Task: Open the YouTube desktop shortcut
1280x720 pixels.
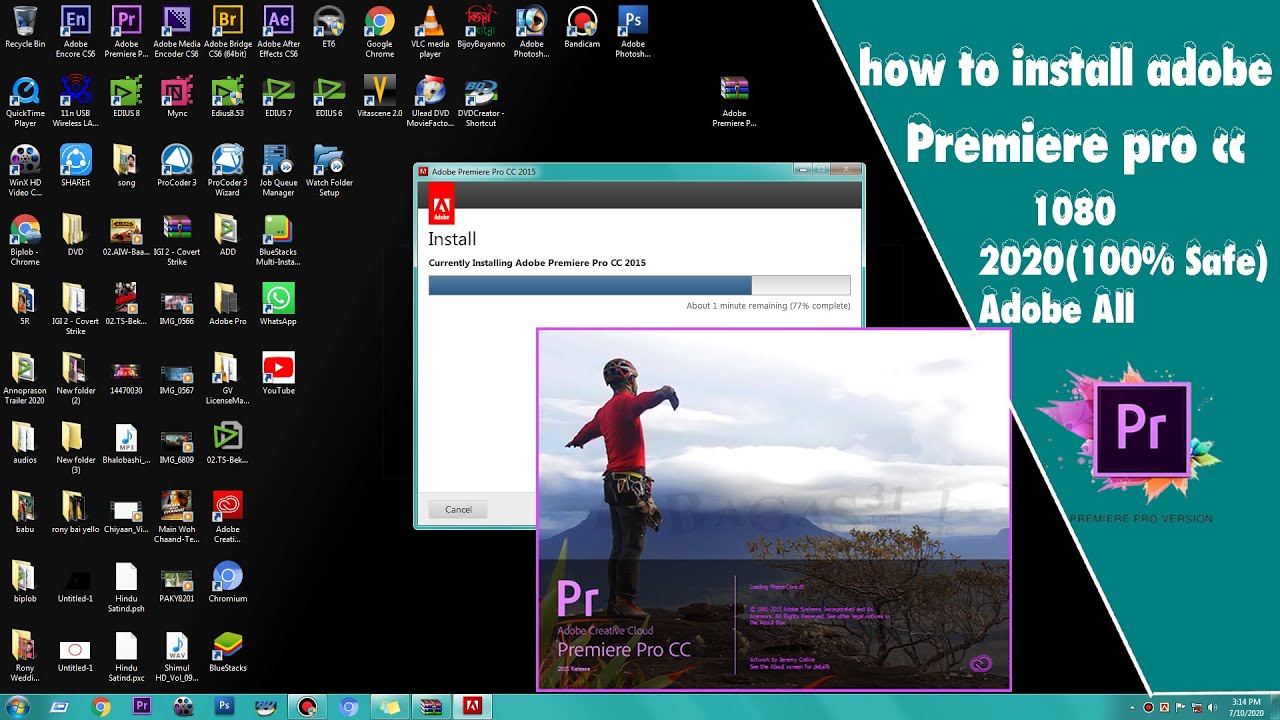Action: (278, 374)
